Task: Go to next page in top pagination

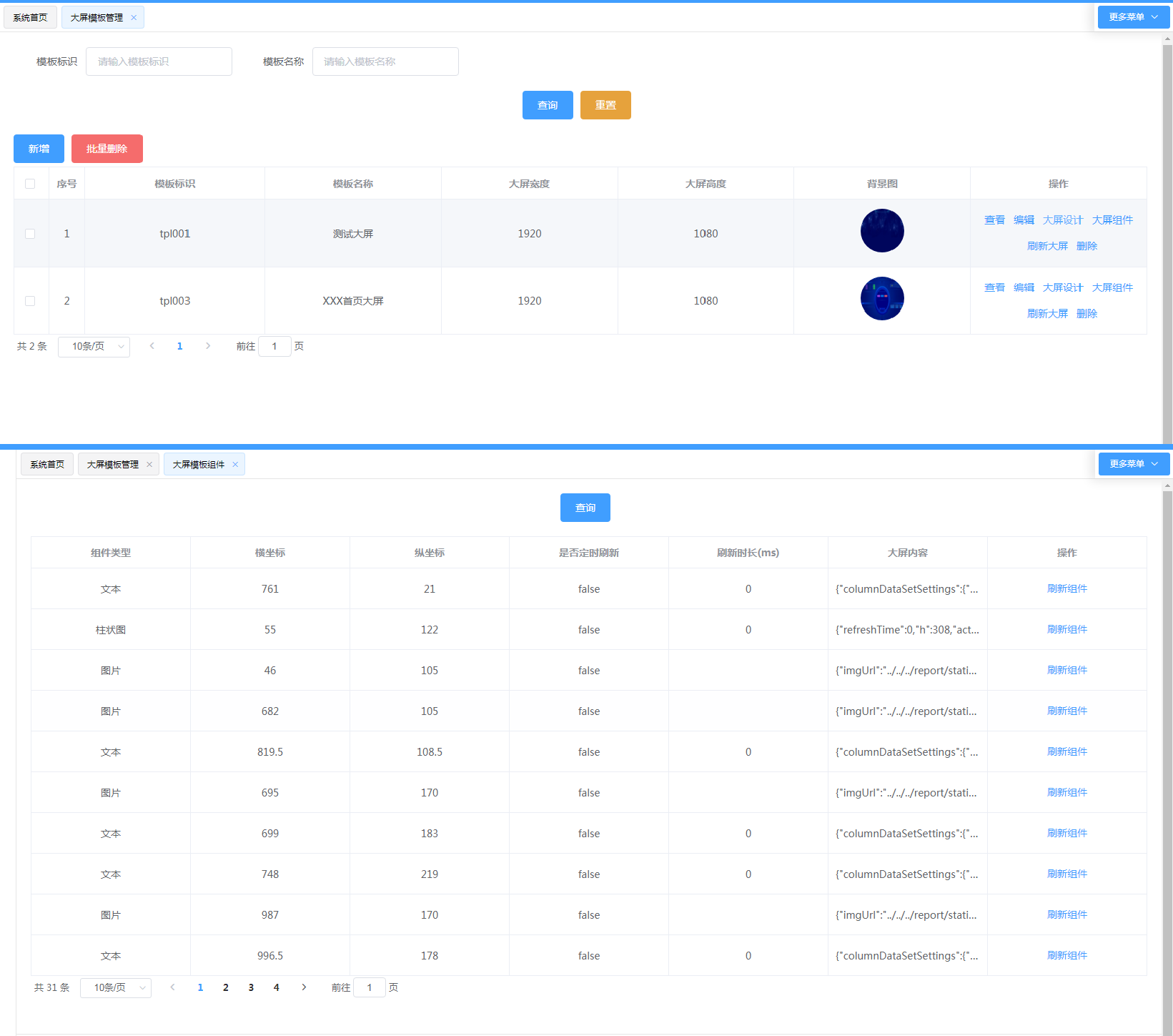Action: [x=208, y=346]
